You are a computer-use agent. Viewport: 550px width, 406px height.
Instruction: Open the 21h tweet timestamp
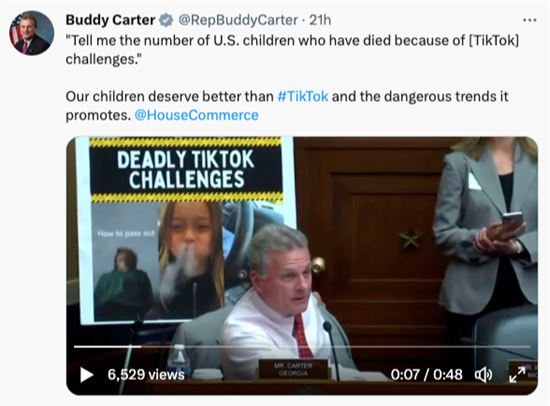point(320,20)
